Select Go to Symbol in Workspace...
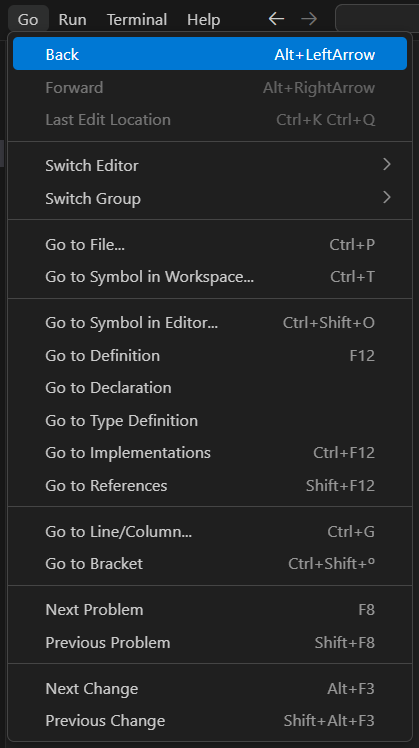 [x=210, y=277]
